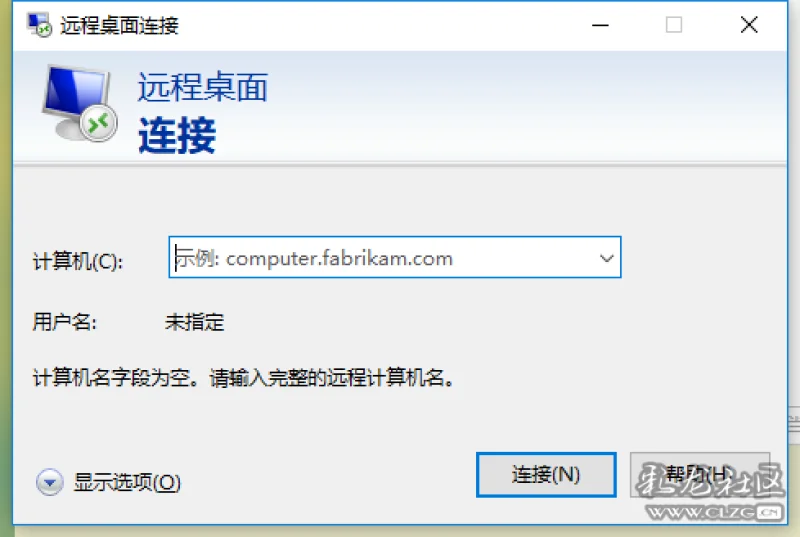Screen dimensions: 800x537
Task: Click the Remote Desktop title bar icon
Action: (39, 24)
